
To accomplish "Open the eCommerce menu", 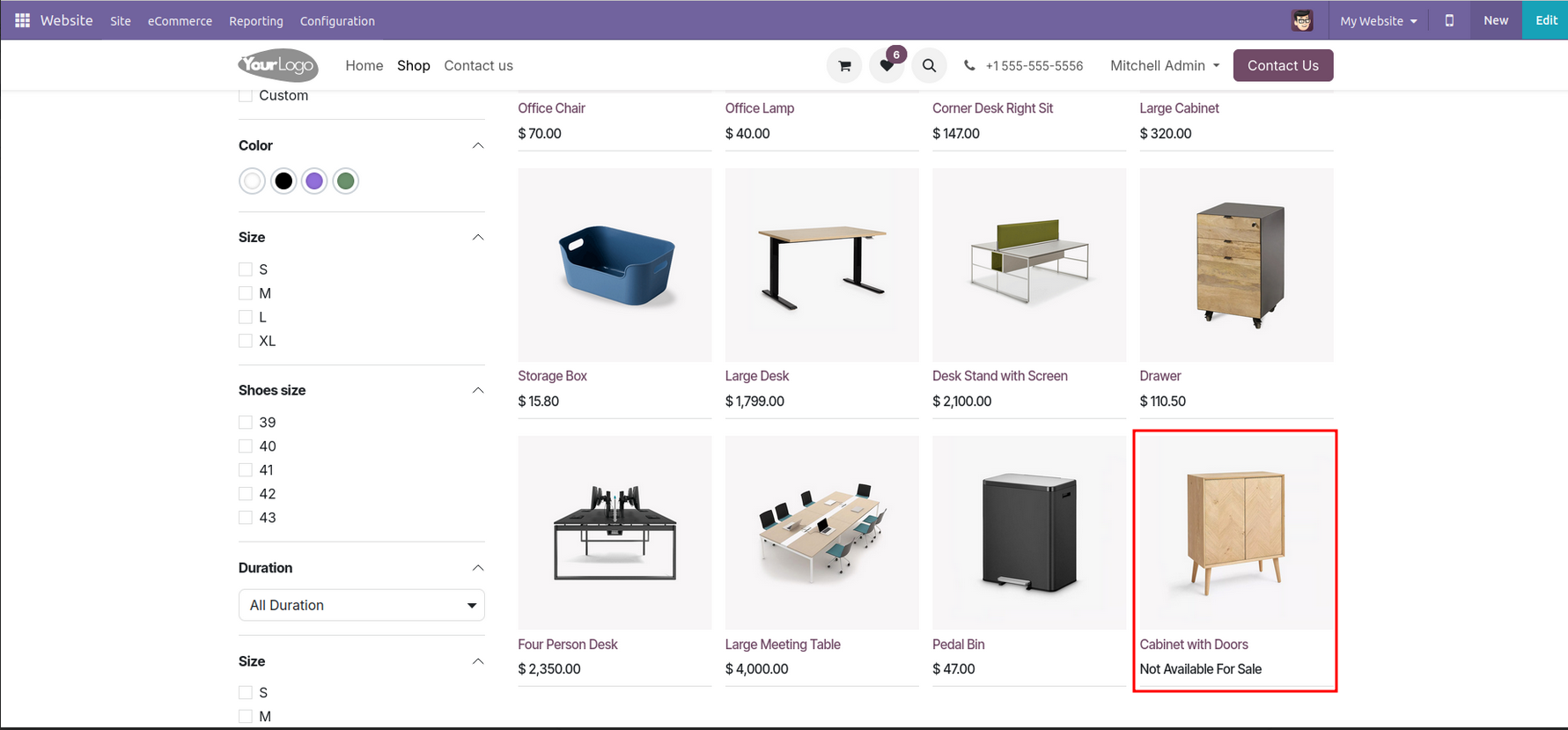I will tap(180, 21).
